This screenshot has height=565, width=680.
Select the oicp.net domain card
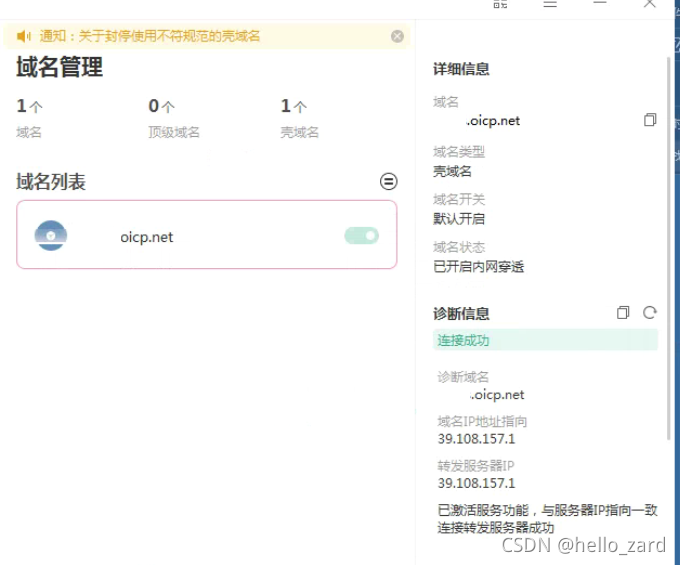click(x=206, y=235)
